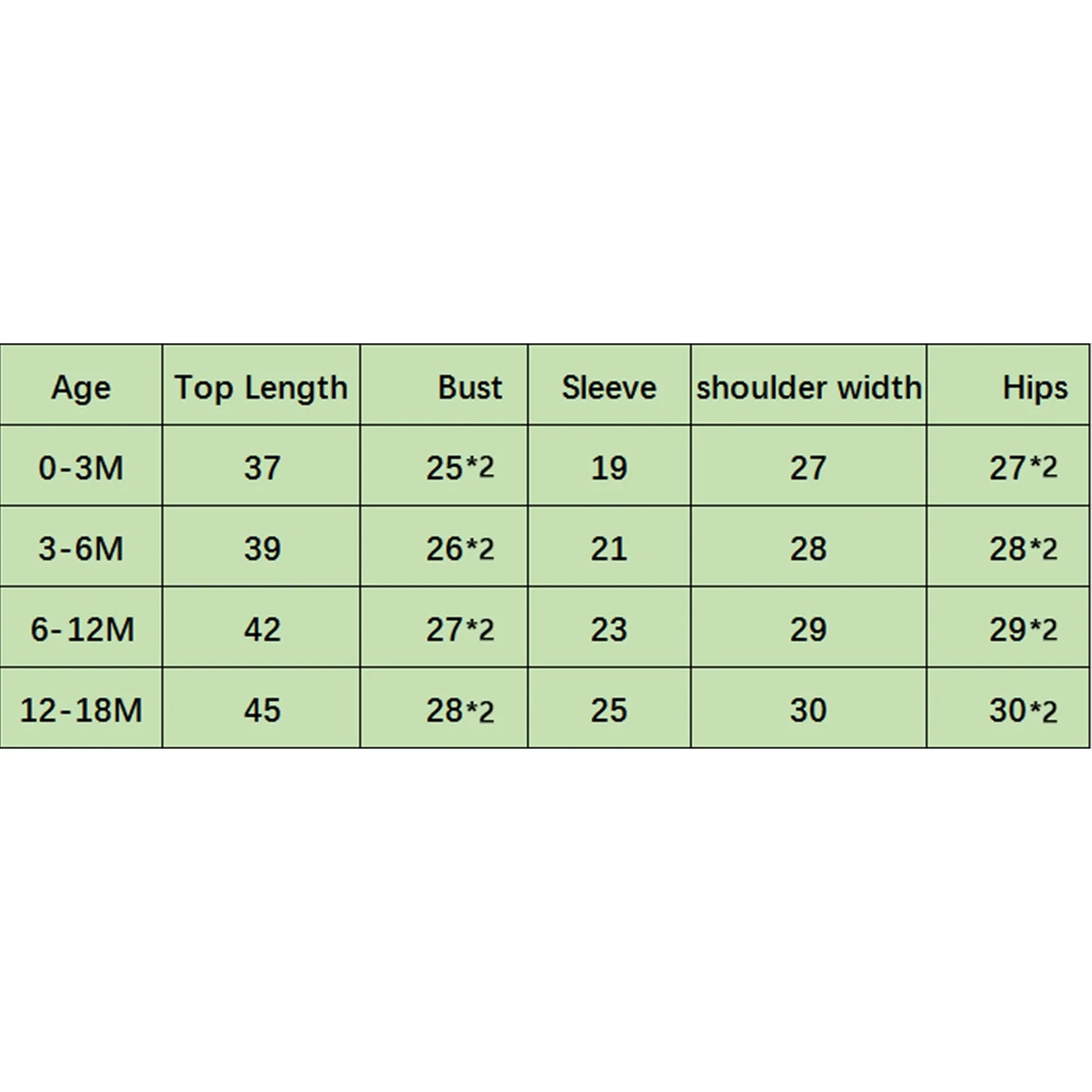Click Bust value 28*2 for 12-18M
This screenshot has height=1092, width=1092.
pyautogui.click(x=459, y=710)
